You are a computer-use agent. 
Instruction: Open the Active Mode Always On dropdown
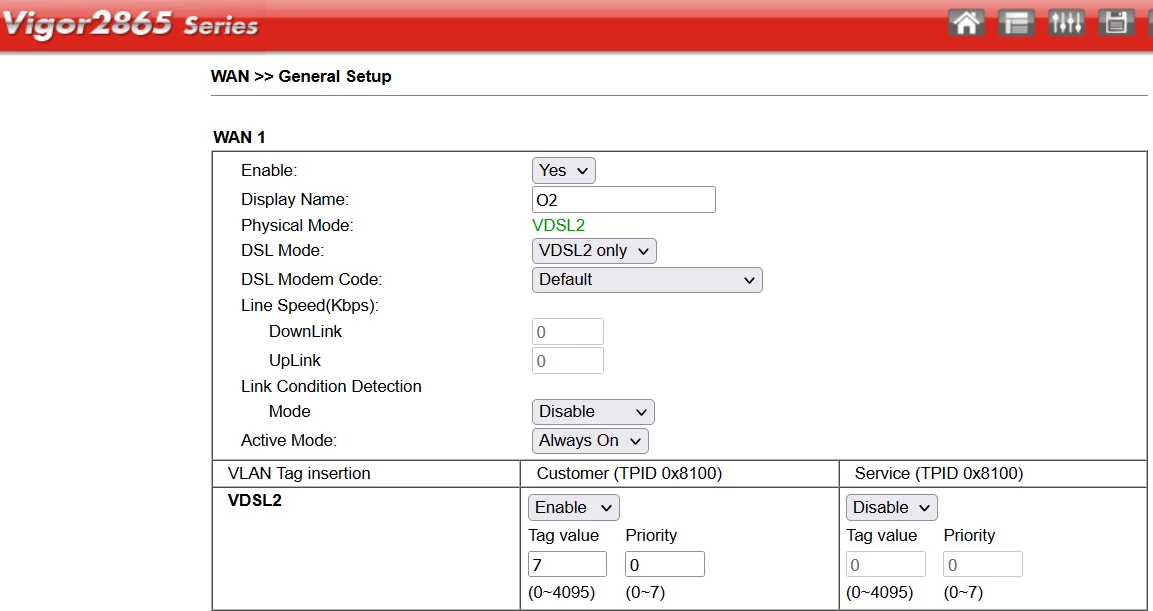[x=590, y=441]
